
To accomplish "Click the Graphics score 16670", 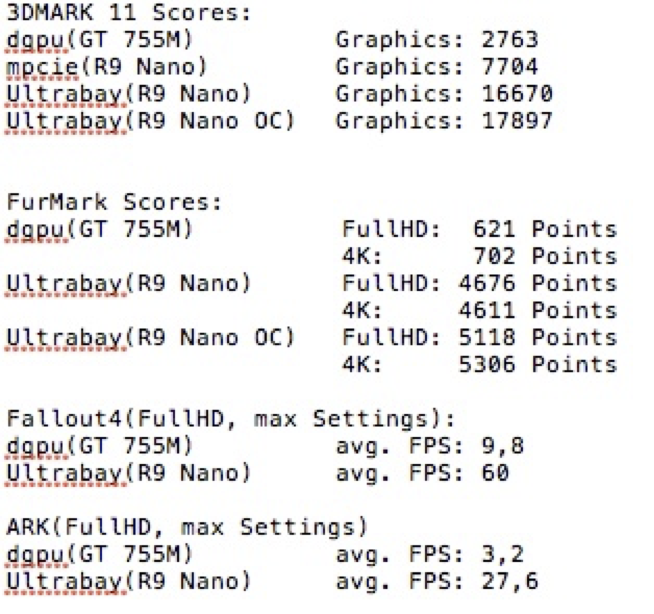I will [517, 94].
